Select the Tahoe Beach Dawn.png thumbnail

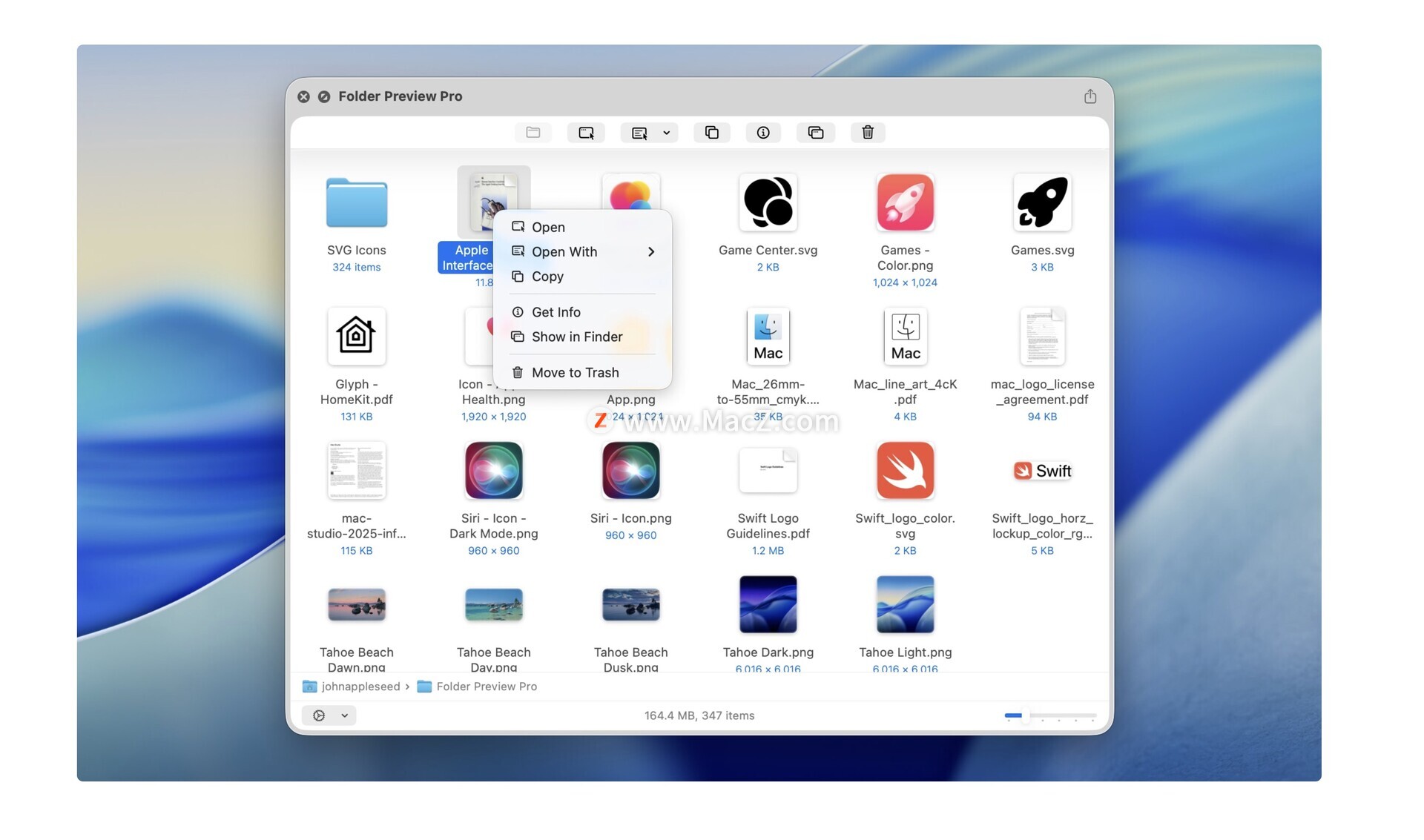(x=357, y=604)
